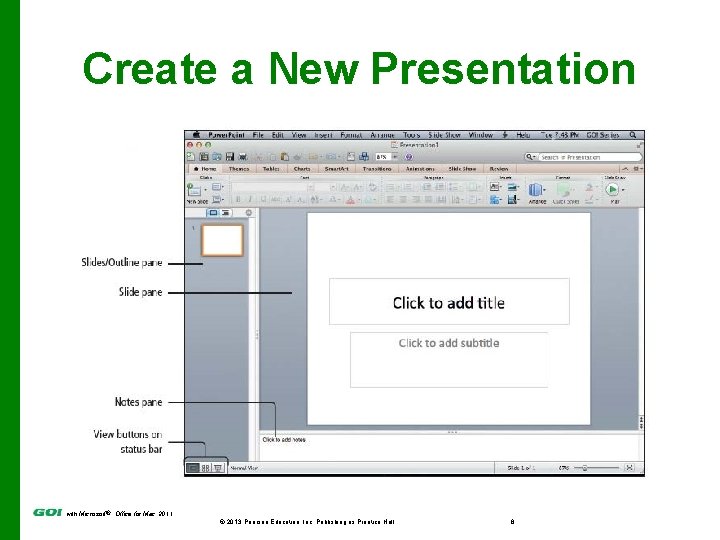Click the media browser toolbar icon

point(364,157)
